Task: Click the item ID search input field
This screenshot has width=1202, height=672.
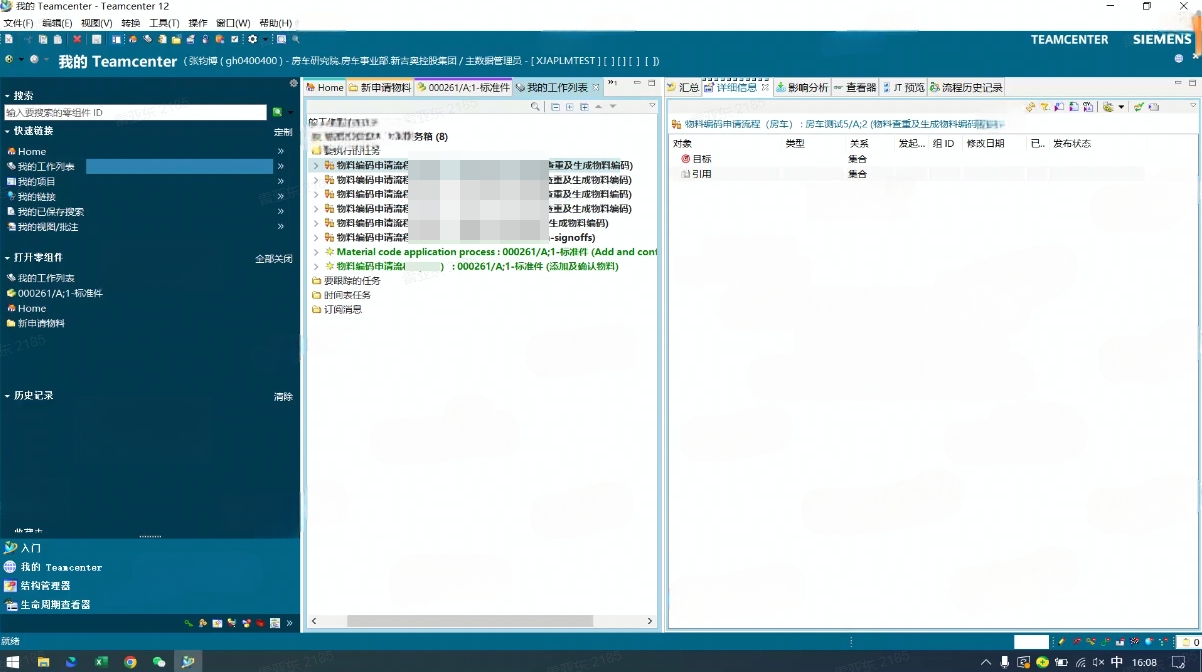Action: (135, 113)
